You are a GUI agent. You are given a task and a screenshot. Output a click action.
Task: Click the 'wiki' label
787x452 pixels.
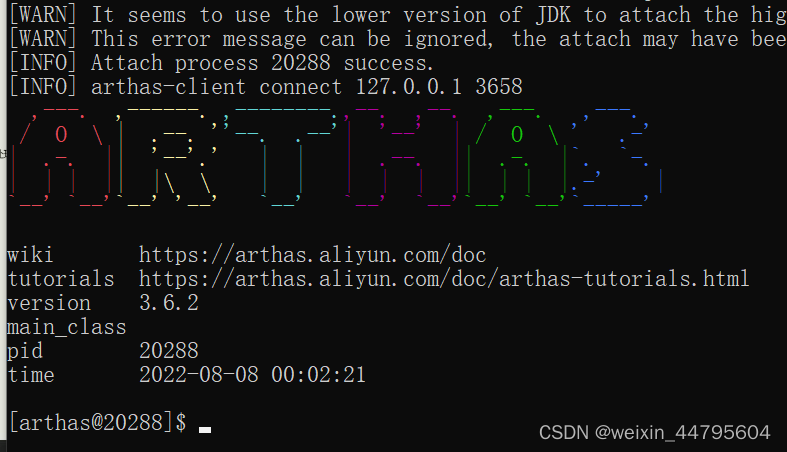[30, 255]
